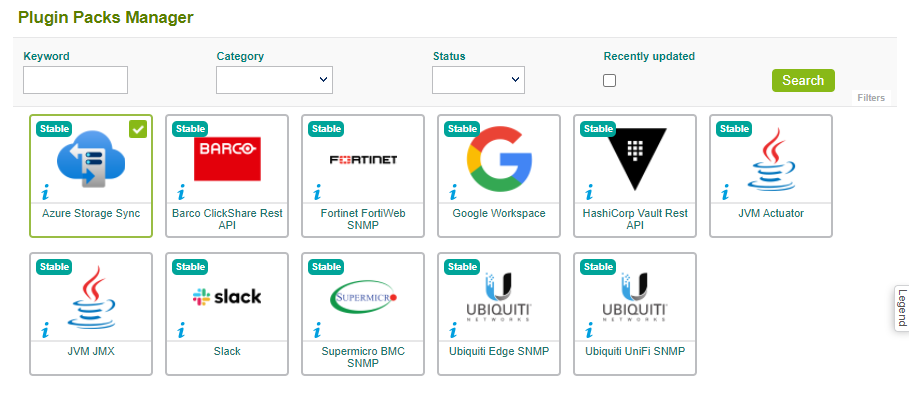This screenshot has width=909, height=406.
Task: Open info icon on JVM Actuator card
Action: [x=725, y=192]
